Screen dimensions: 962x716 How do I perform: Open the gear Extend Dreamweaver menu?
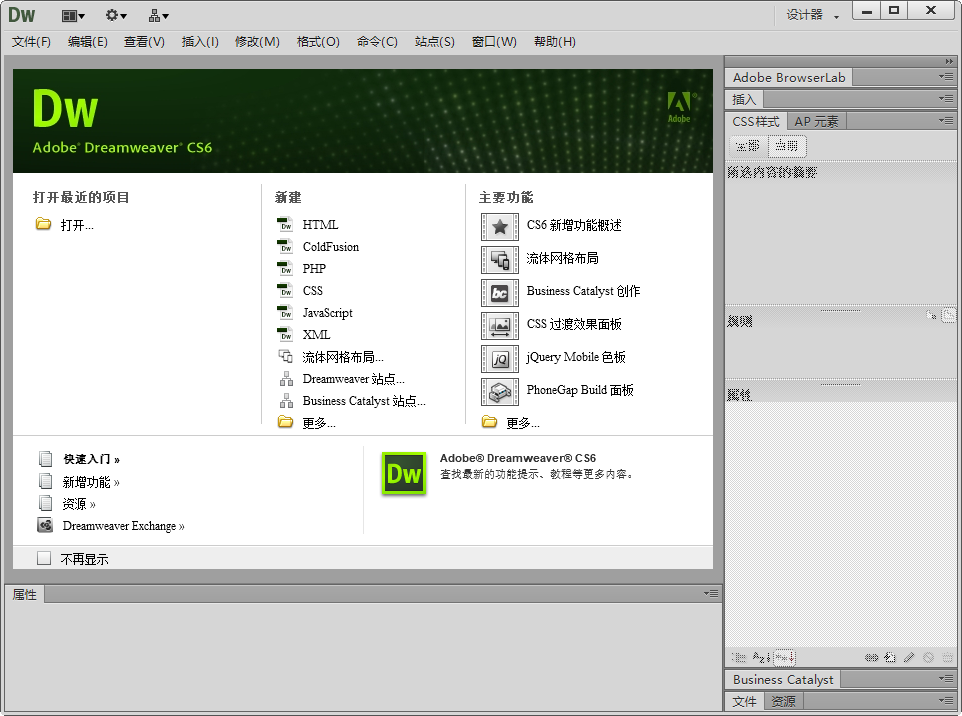click(116, 15)
